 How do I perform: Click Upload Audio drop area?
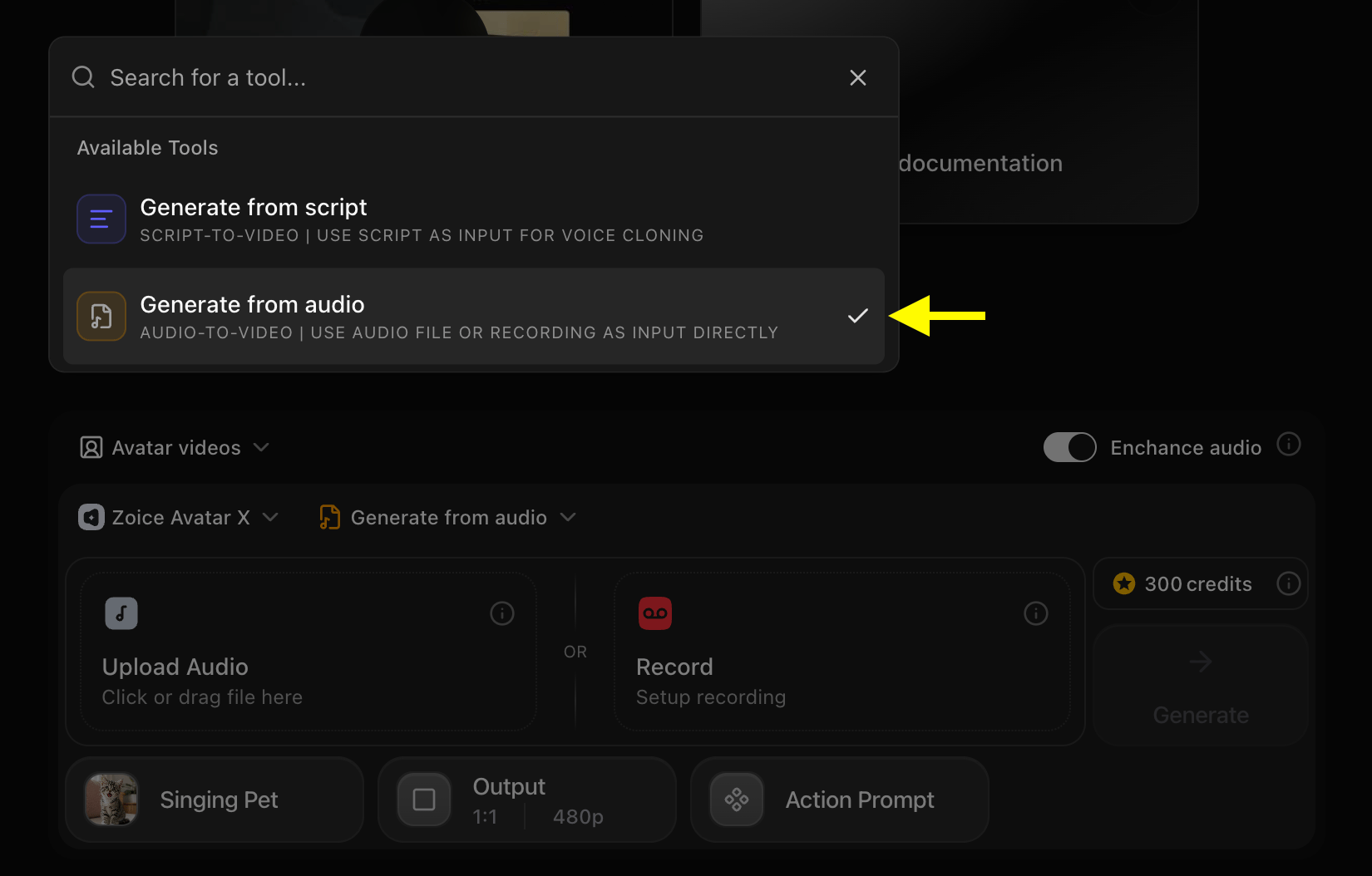click(x=308, y=652)
